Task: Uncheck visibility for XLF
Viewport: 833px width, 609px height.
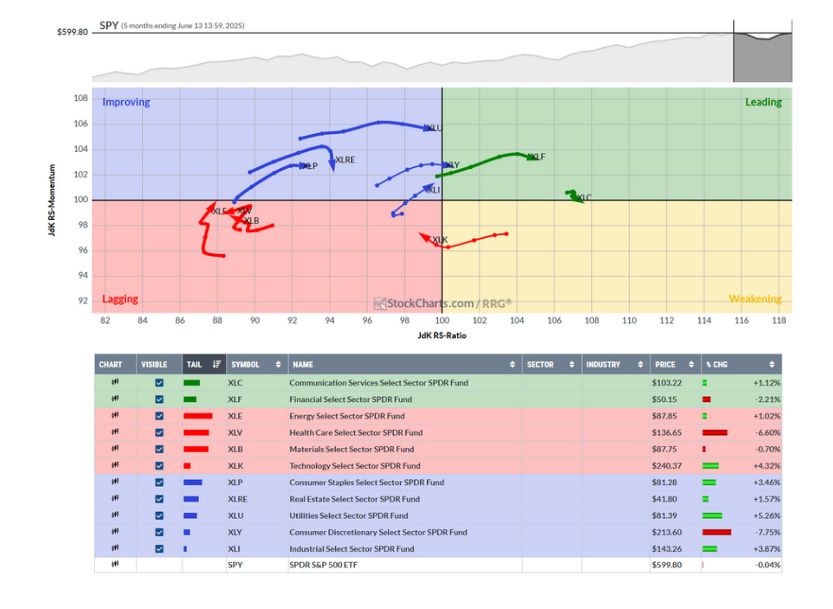Action: click(159, 399)
